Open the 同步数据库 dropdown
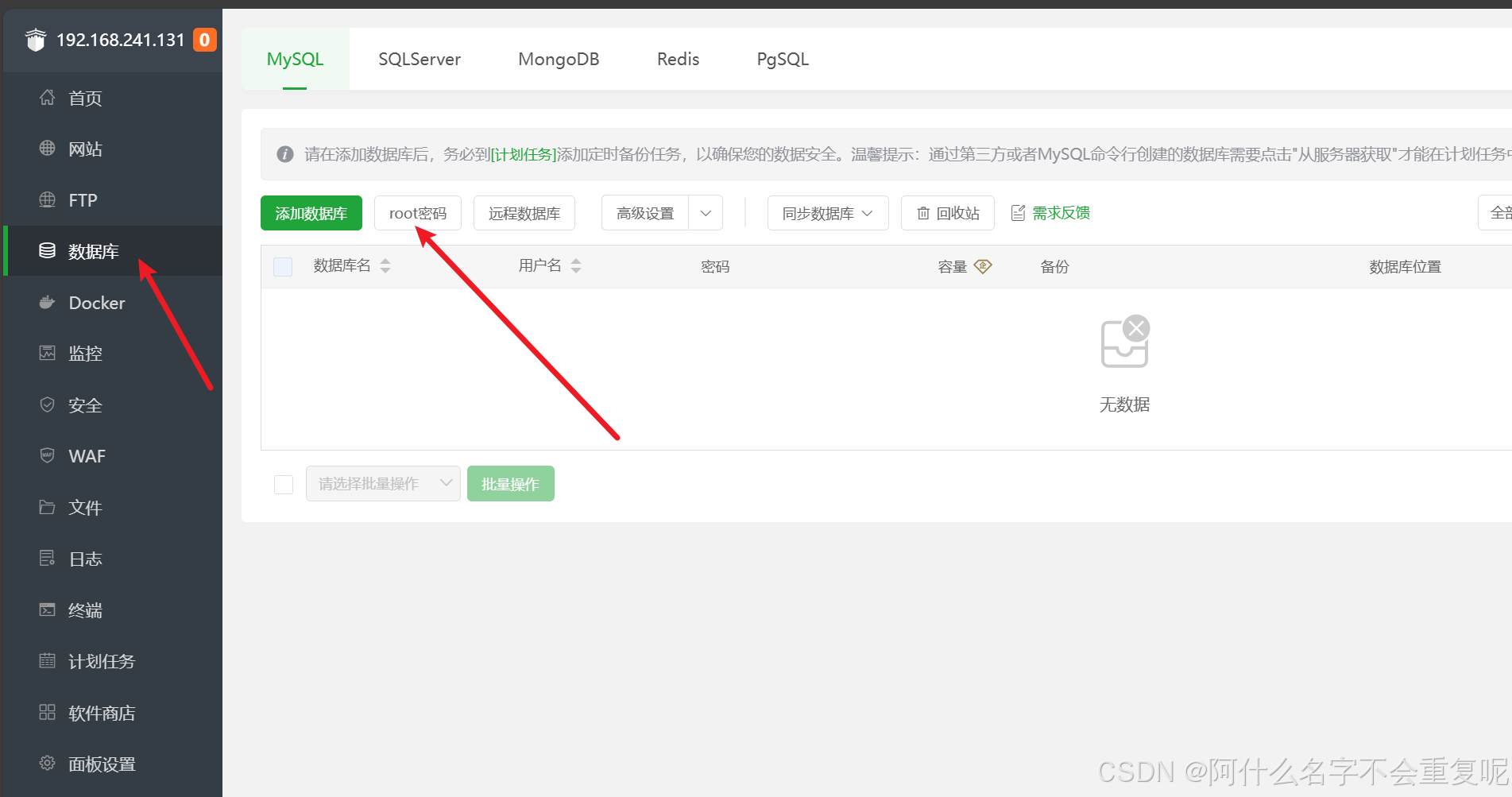Image resolution: width=1512 pixels, height=797 pixels. [x=828, y=213]
